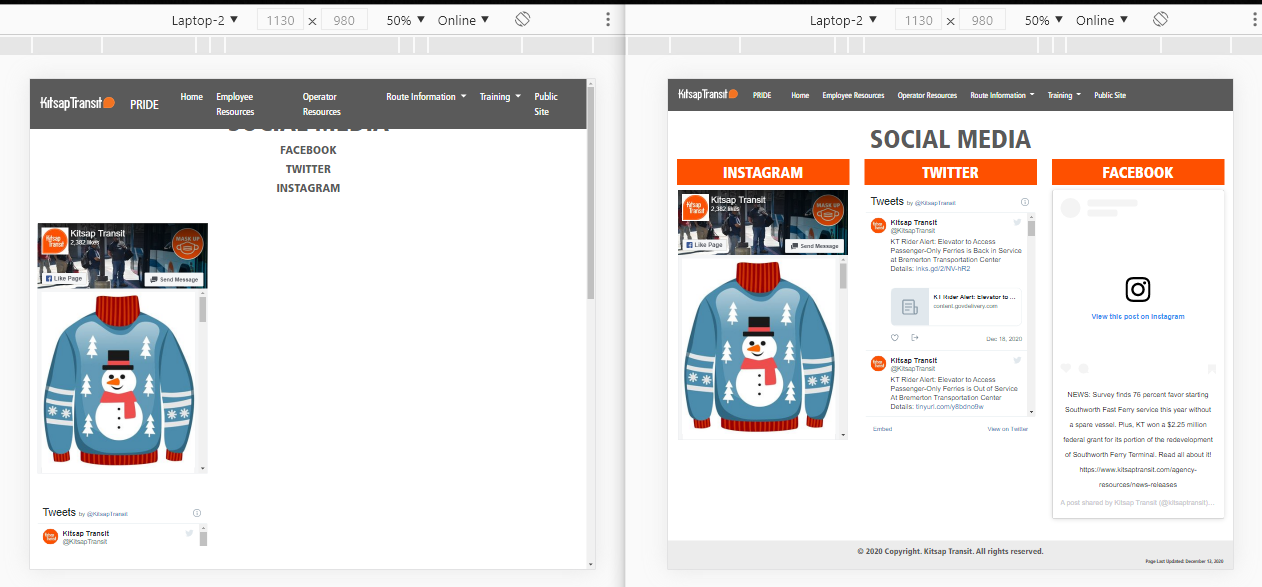Open Employee Resources in the right navbar
Viewport: 1262px width, 587px height.
pos(853,96)
